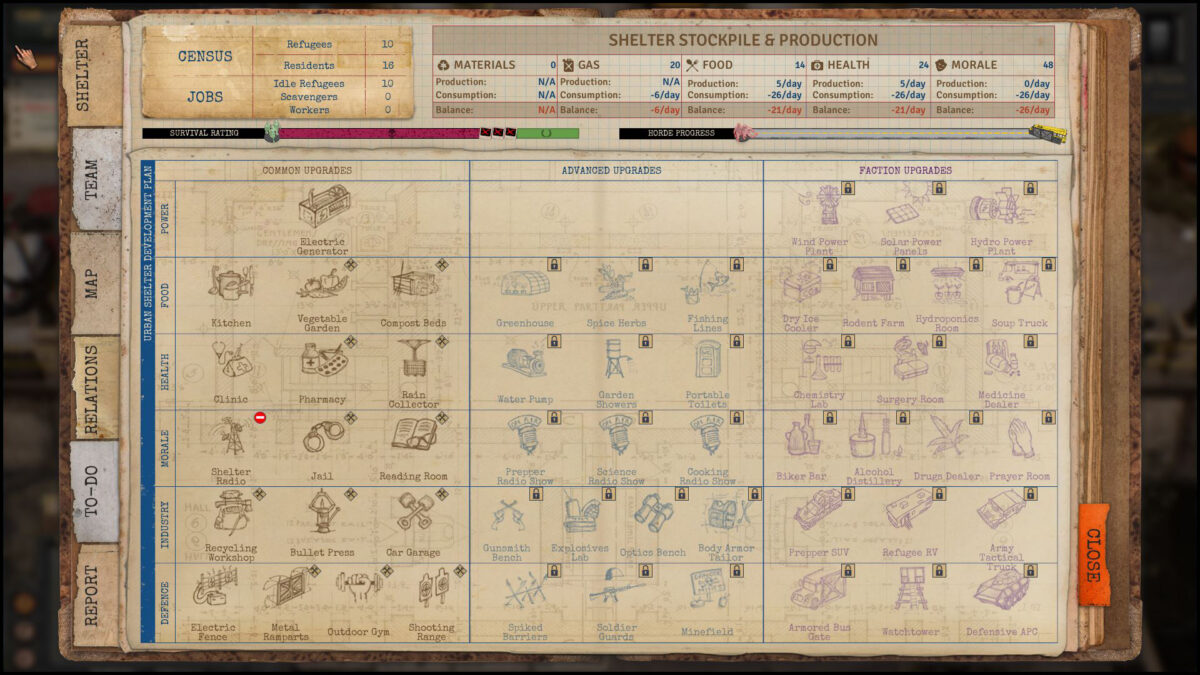Click the Survival Rating progress bar
Image resolution: width=1200 pixels, height=675 pixels.
pos(360,133)
